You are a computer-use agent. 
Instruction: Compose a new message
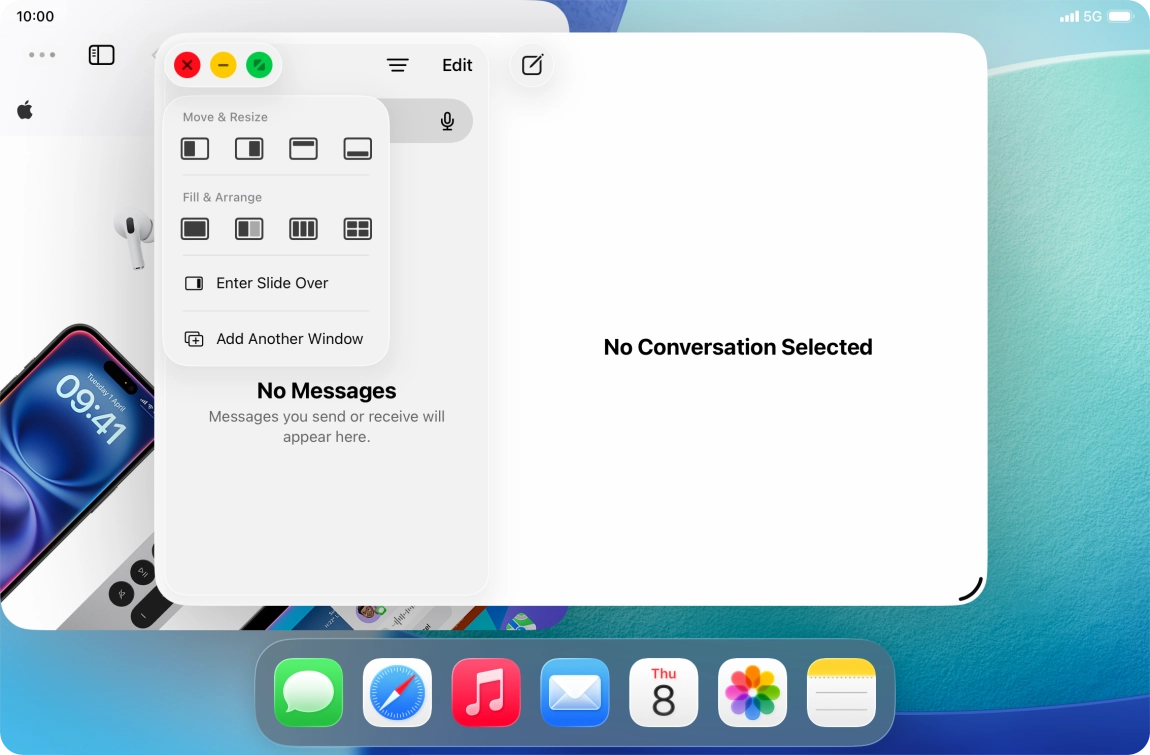[x=531, y=65]
